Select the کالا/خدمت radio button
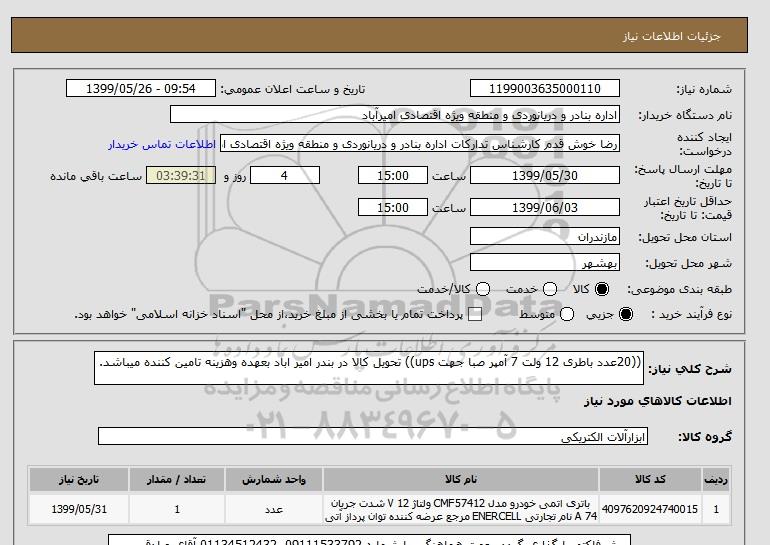The width and height of the screenshot is (770, 545). tap(483, 289)
